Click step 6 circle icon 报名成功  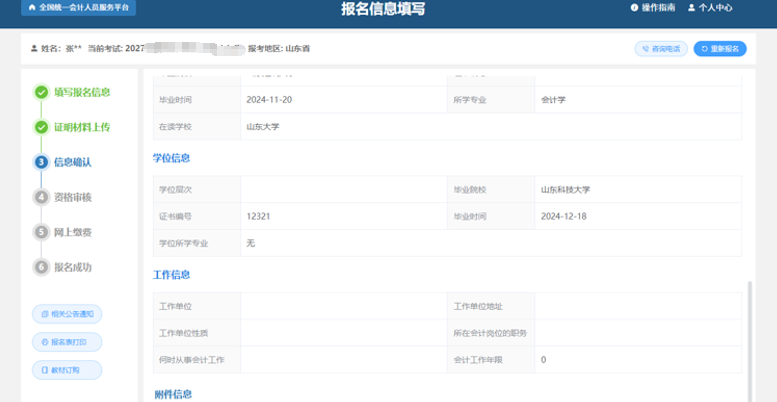point(41,267)
